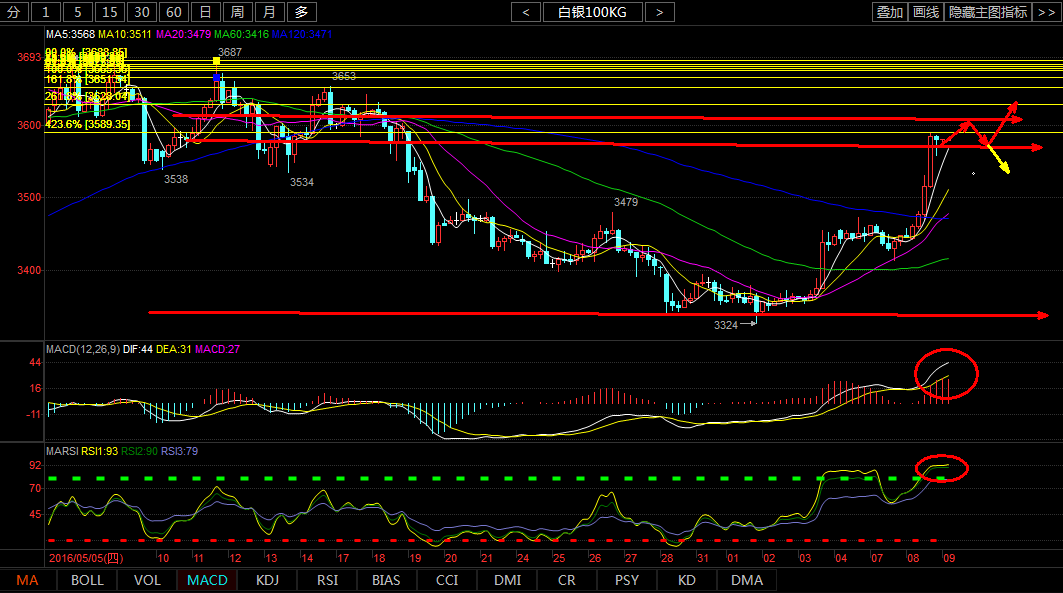The width and height of the screenshot is (1063, 593).
Task: Switch to 1-minute chart period
Action: pos(46,12)
